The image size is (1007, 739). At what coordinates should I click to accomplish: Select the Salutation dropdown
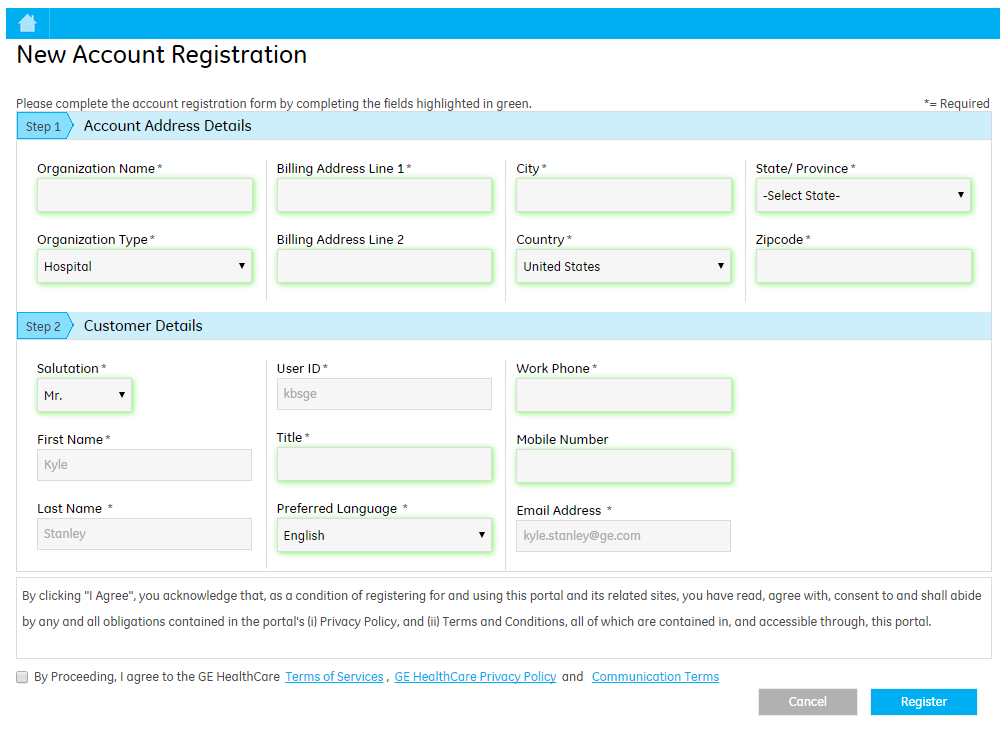[x=84, y=396]
